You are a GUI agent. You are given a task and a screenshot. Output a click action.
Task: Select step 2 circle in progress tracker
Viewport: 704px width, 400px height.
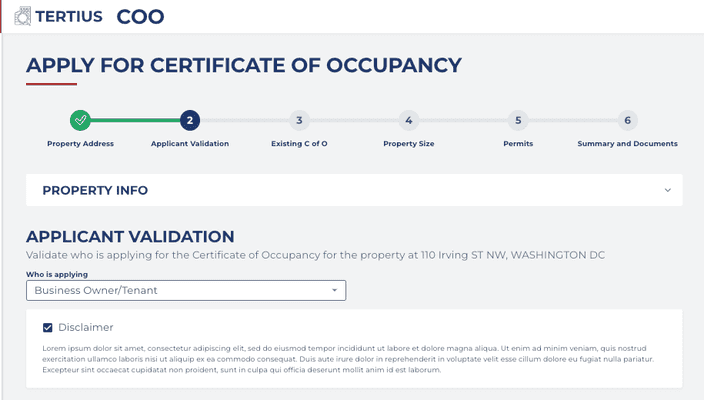190,120
